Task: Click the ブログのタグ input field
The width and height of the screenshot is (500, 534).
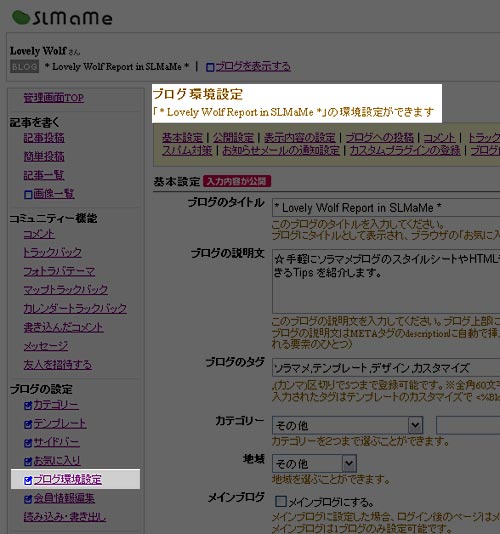Action: point(386,367)
